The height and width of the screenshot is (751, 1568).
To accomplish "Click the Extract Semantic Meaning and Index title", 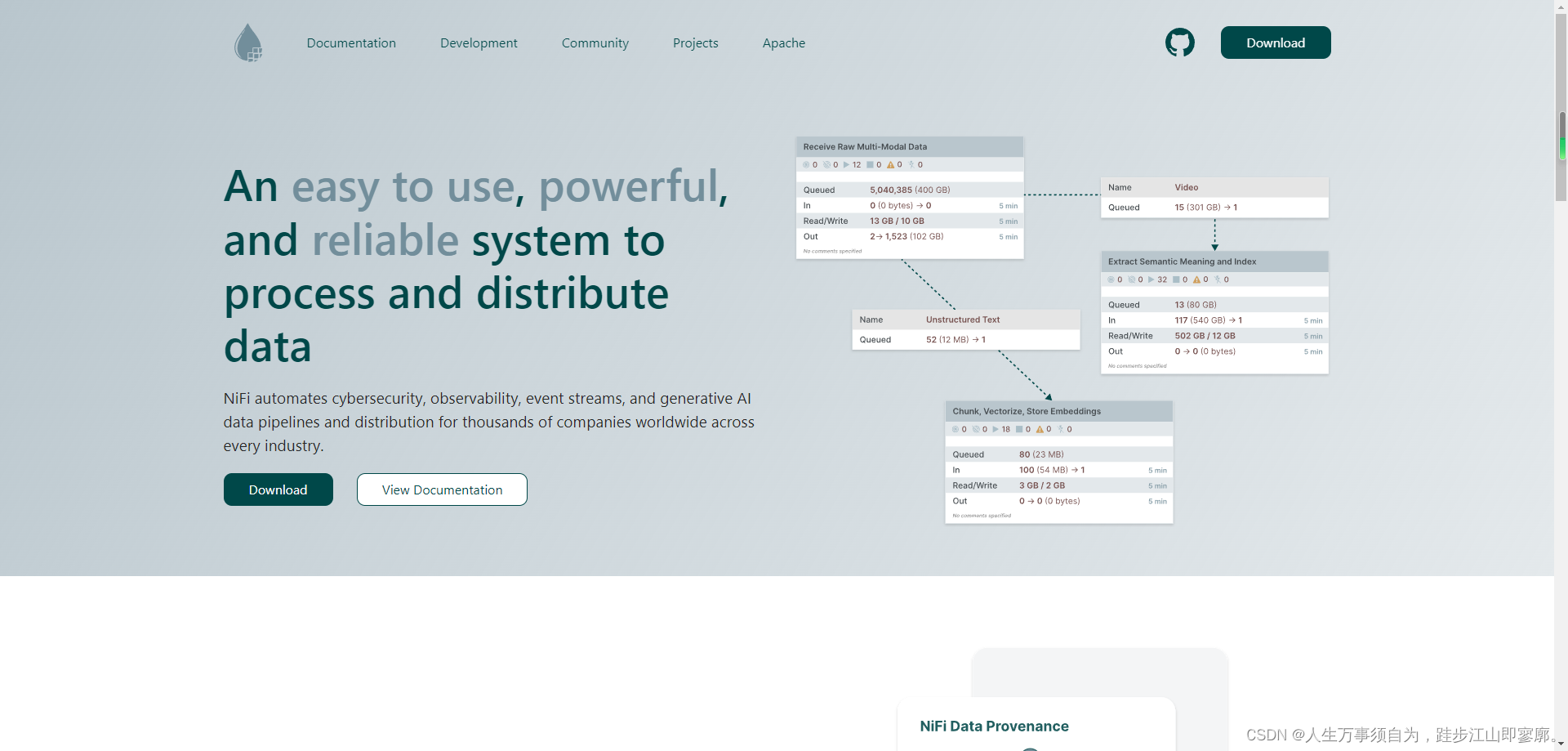I will [x=1182, y=262].
